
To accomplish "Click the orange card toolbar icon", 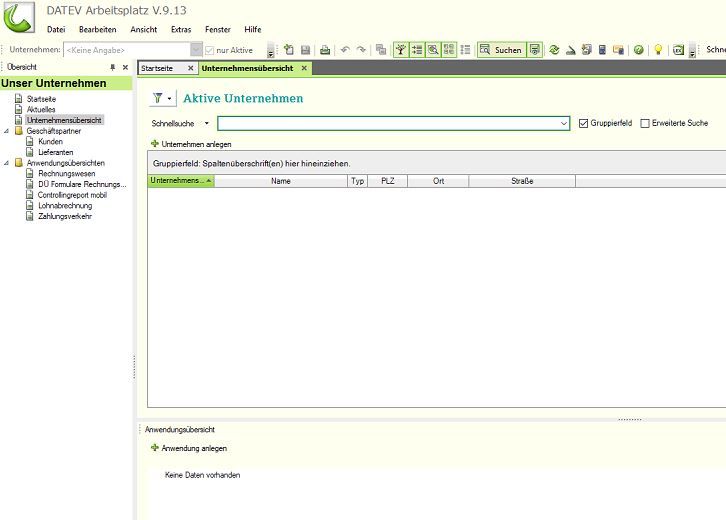I will [619, 50].
